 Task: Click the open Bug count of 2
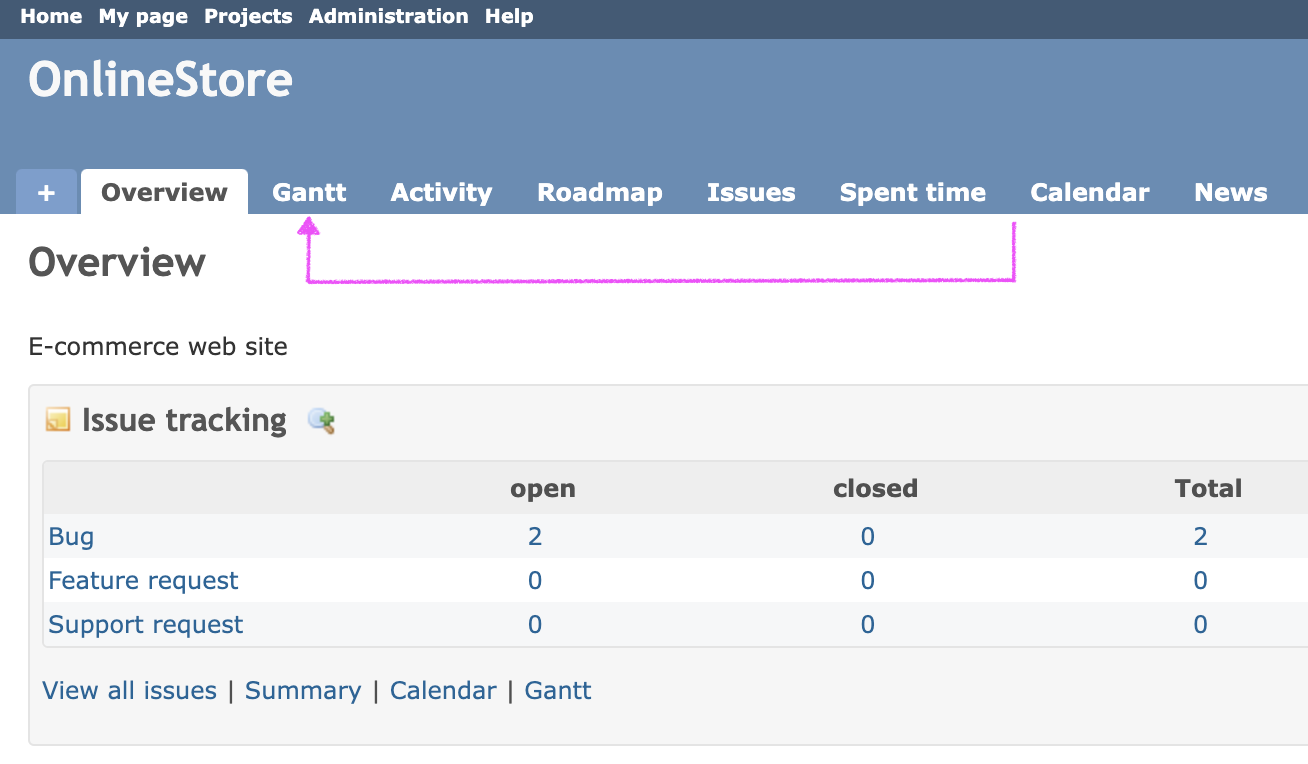[535, 537]
